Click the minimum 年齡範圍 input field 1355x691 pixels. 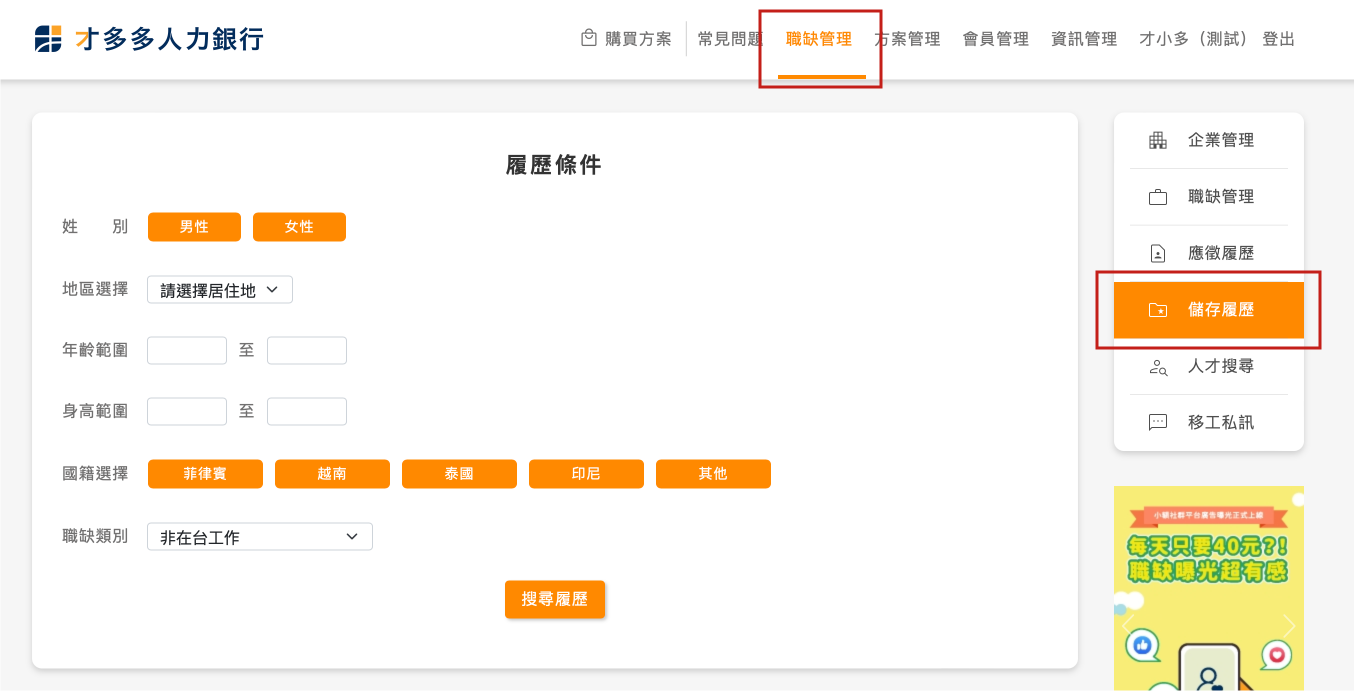187,351
